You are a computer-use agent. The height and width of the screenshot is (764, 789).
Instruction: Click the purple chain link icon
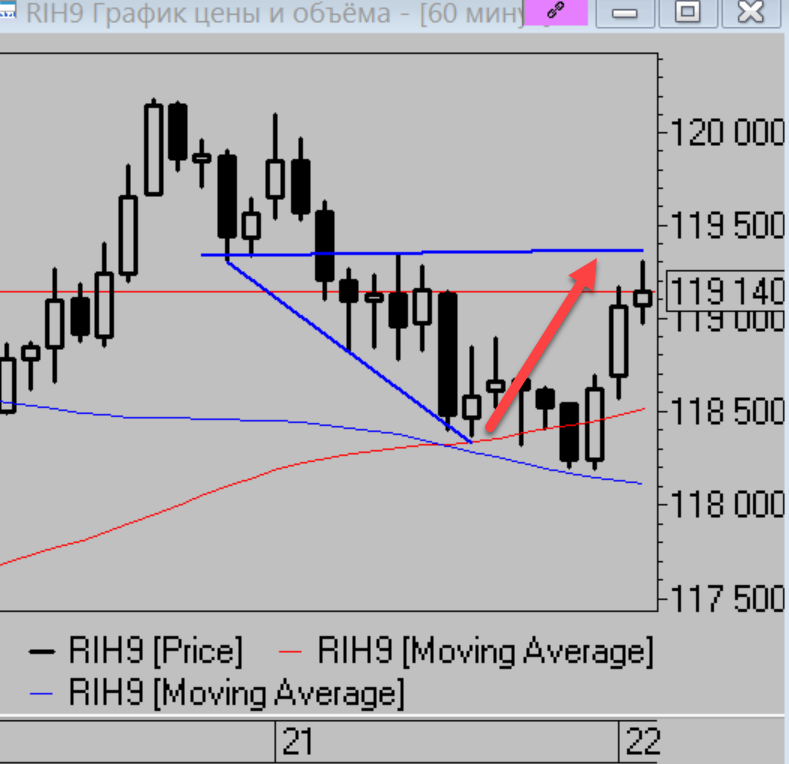(x=556, y=11)
